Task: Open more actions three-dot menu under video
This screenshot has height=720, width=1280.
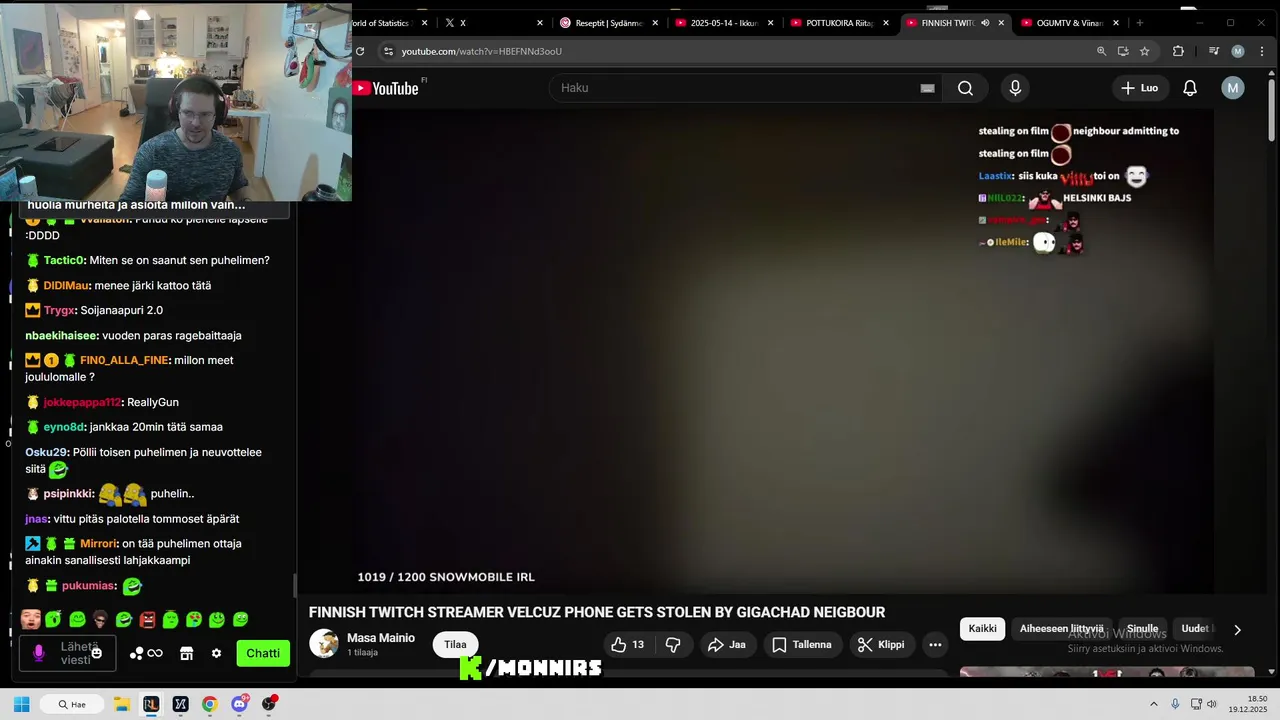Action: click(x=935, y=645)
